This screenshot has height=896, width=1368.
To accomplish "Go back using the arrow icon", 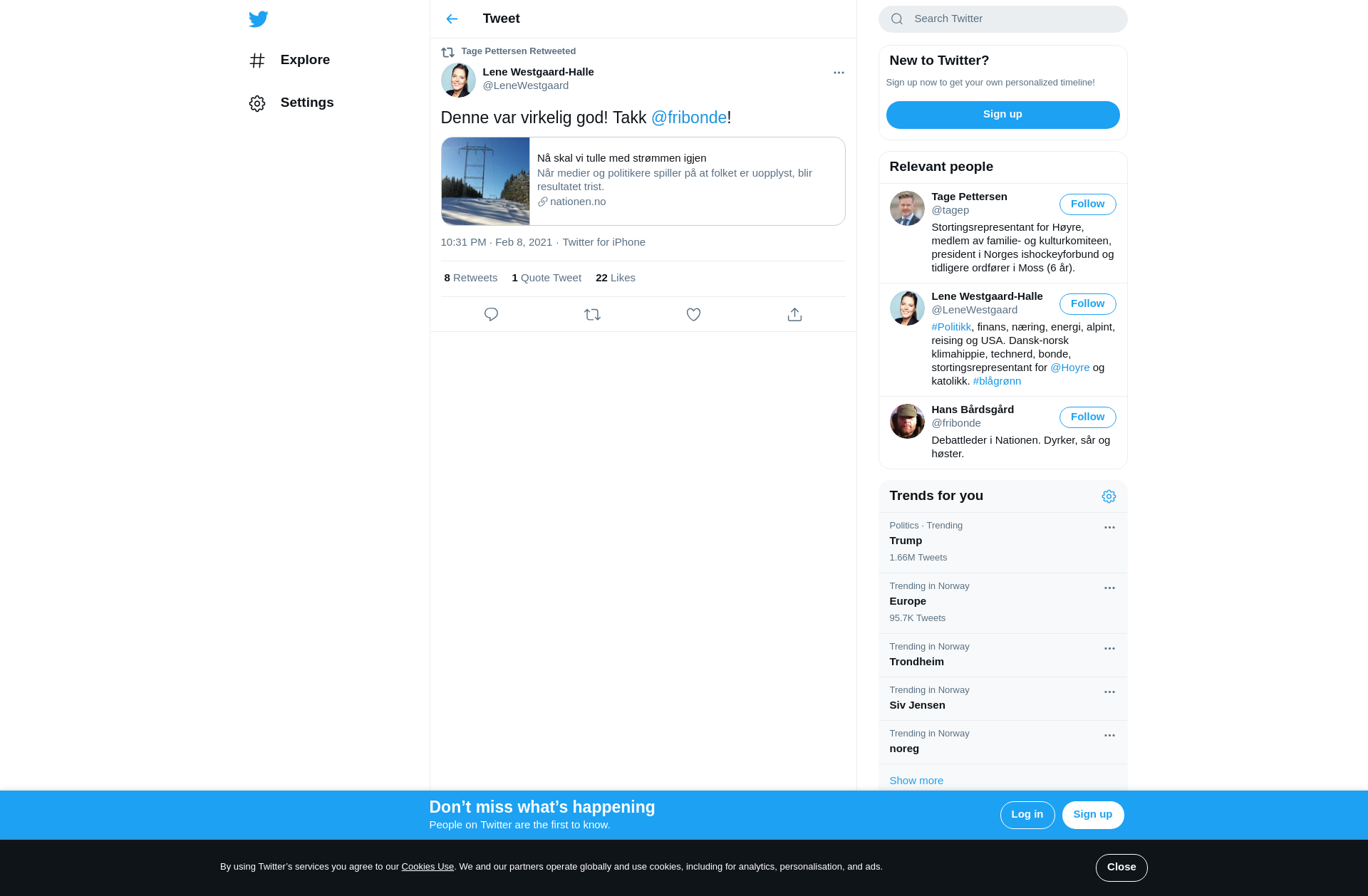I will point(452,19).
